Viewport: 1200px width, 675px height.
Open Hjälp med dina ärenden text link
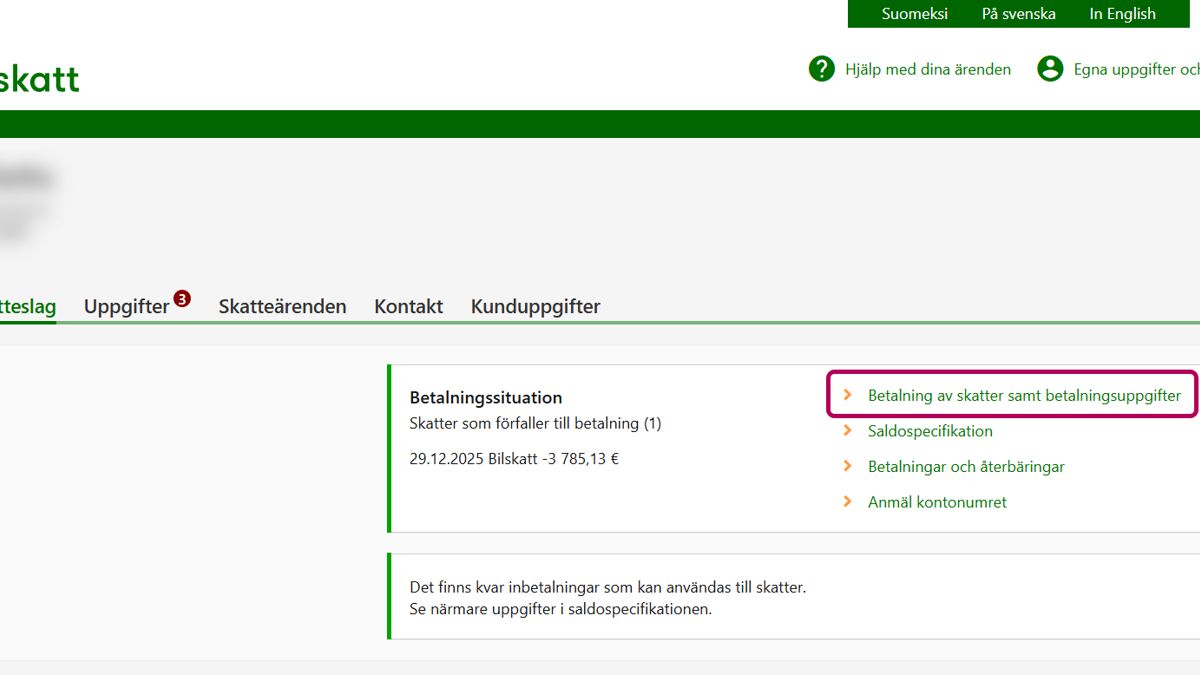pyautogui.click(x=927, y=69)
